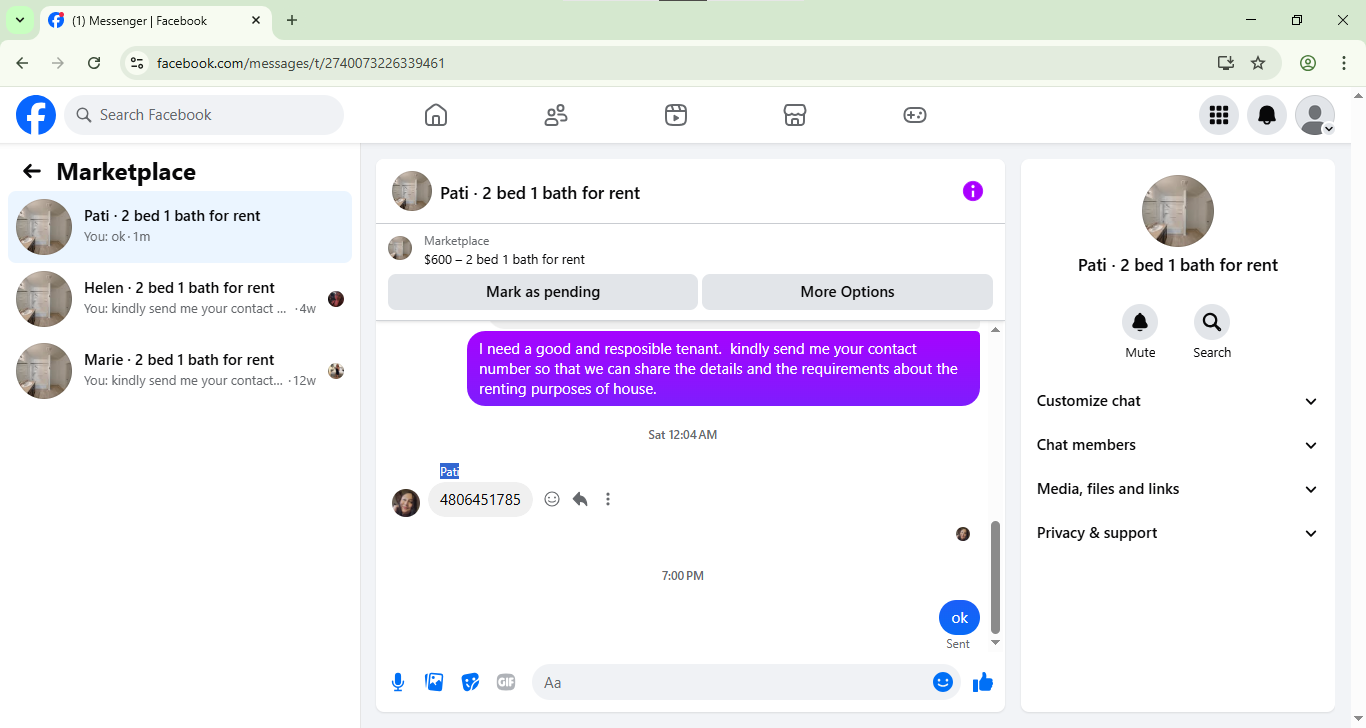Click the install app icon in address bar

[1226, 63]
